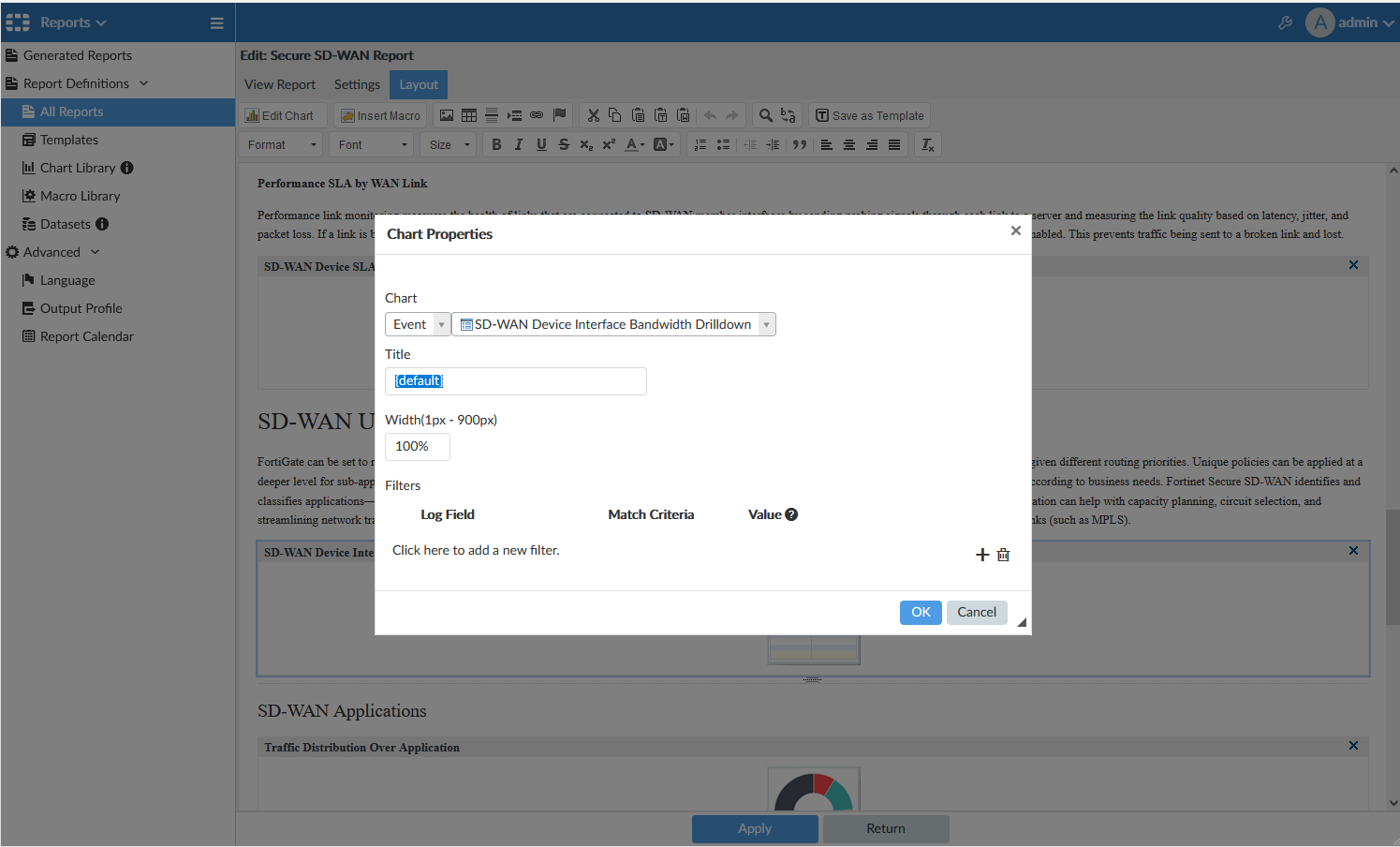Click the Insert Image toolbar icon
Image resolution: width=1400 pixels, height=847 pixels.
pos(447,115)
